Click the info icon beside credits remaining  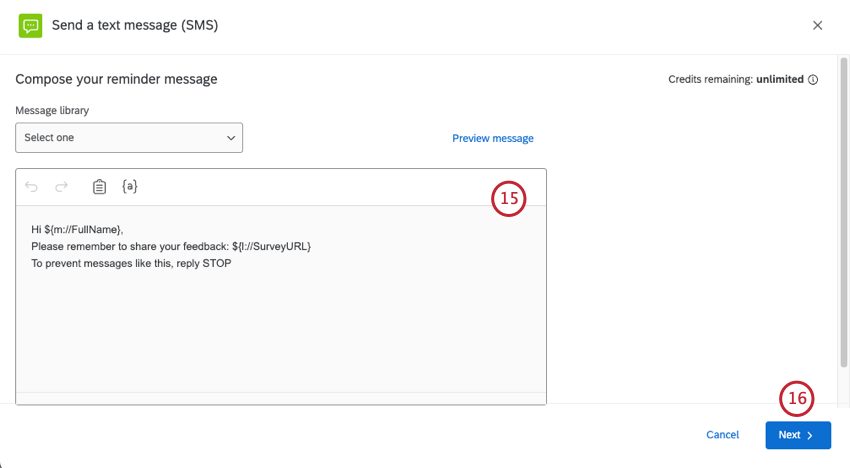click(x=813, y=80)
